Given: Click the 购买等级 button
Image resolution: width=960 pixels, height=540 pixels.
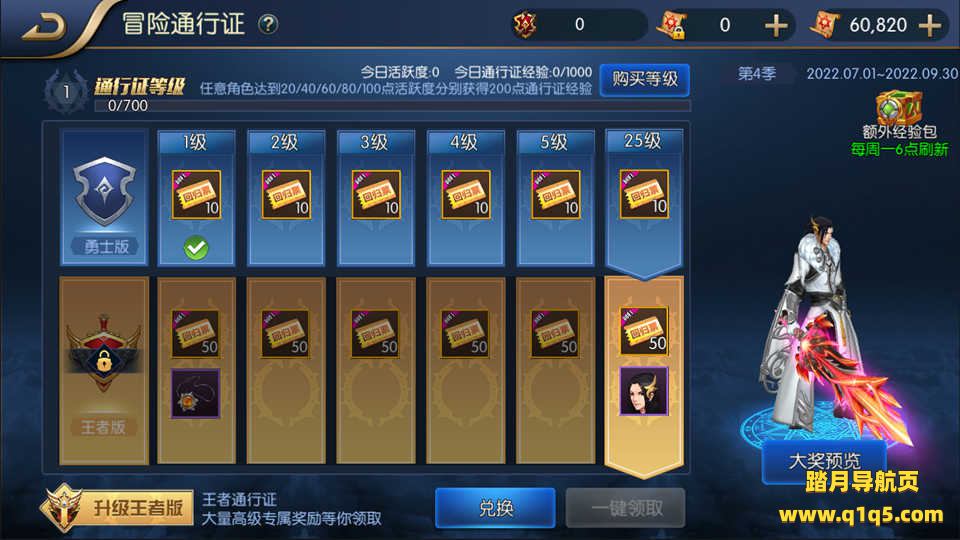Looking at the screenshot, I should click(x=645, y=80).
